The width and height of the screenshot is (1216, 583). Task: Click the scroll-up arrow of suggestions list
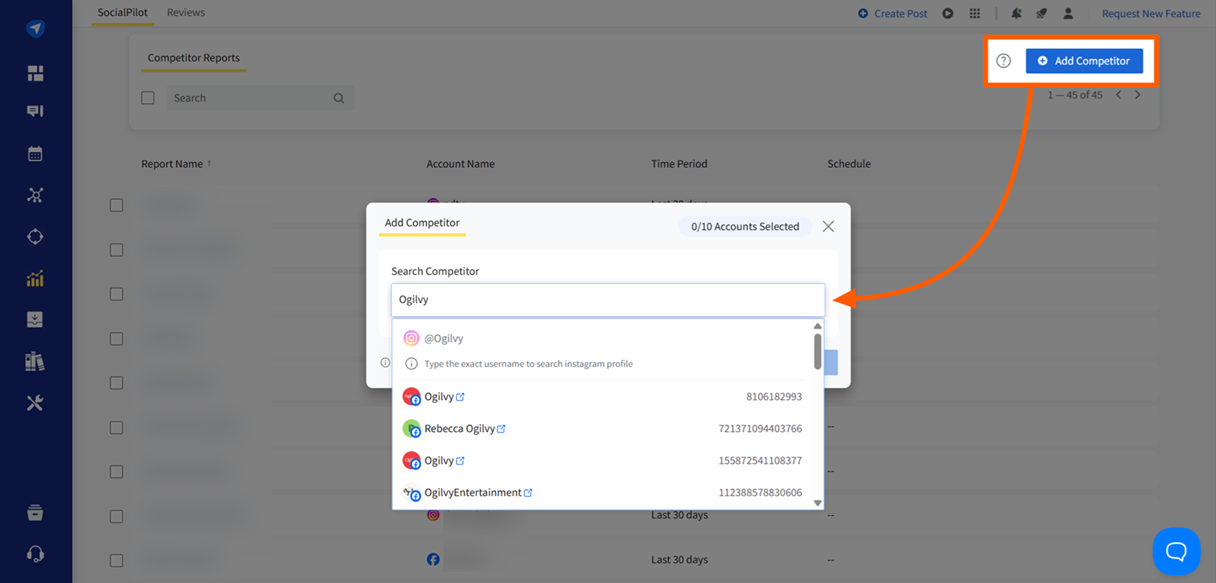(x=818, y=326)
